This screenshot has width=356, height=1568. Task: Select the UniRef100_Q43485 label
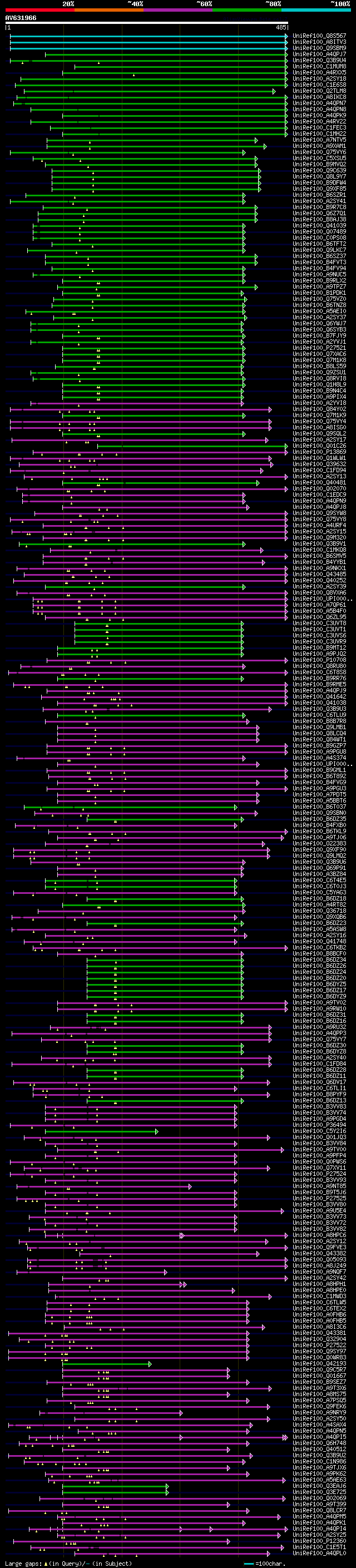319,575
